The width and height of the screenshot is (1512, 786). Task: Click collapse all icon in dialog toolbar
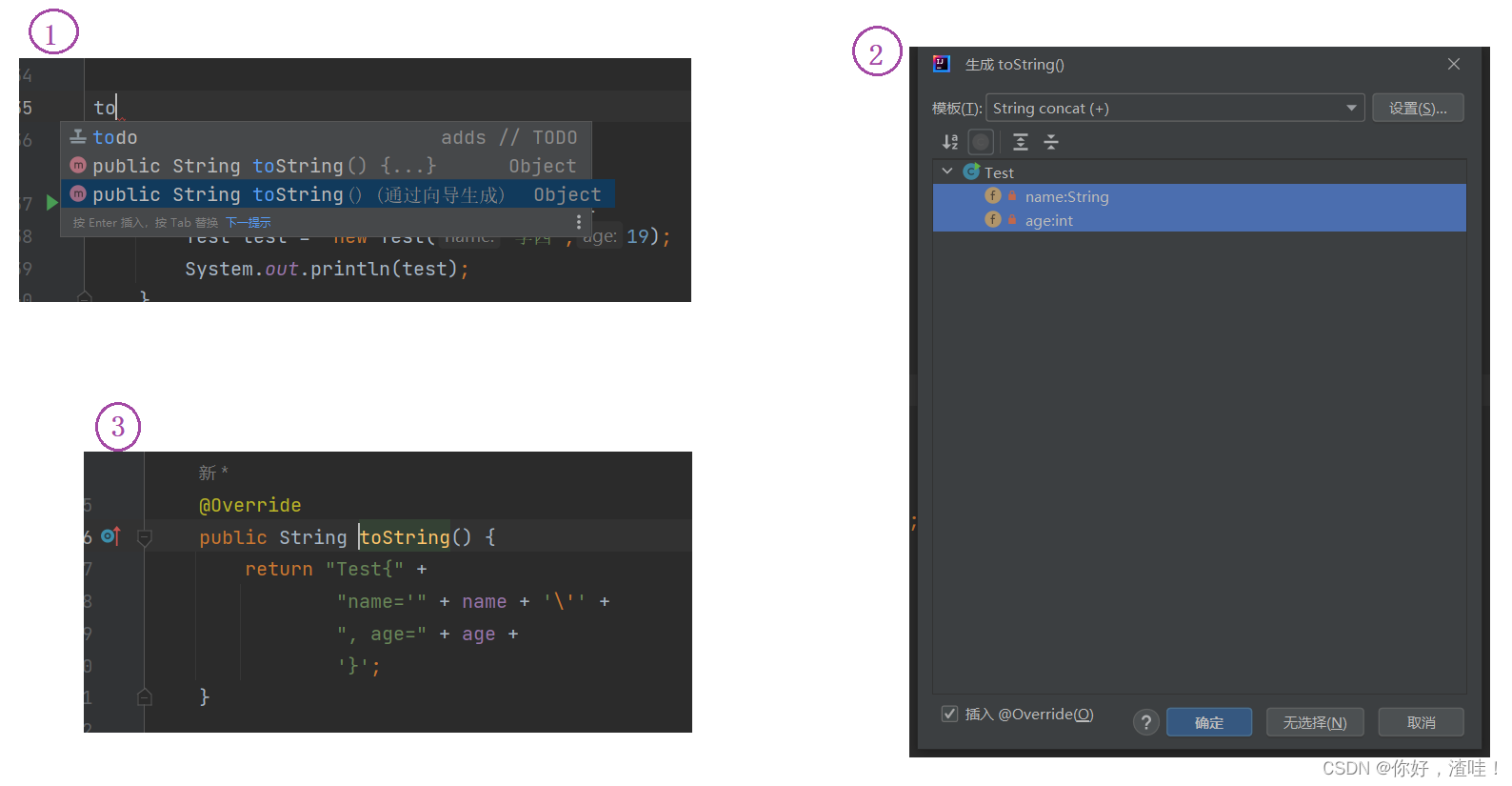pyautogui.click(x=1051, y=142)
